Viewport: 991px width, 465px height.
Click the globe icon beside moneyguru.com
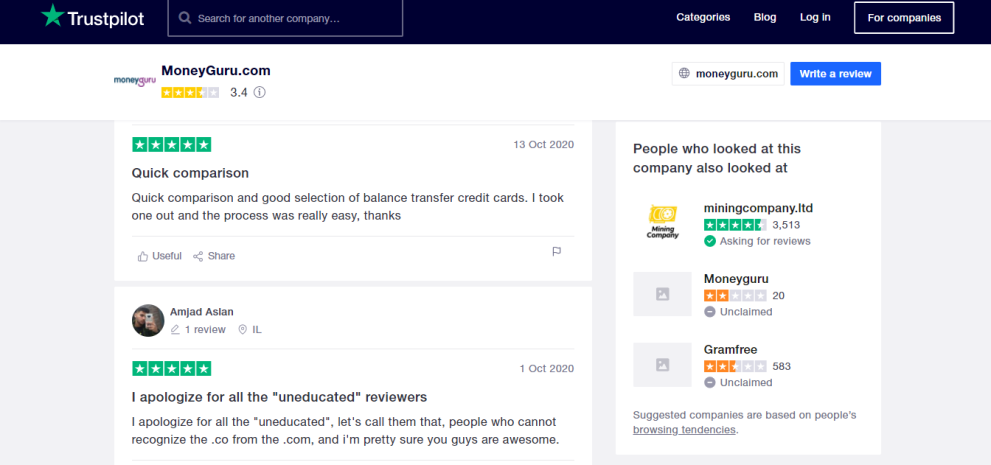(x=685, y=74)
